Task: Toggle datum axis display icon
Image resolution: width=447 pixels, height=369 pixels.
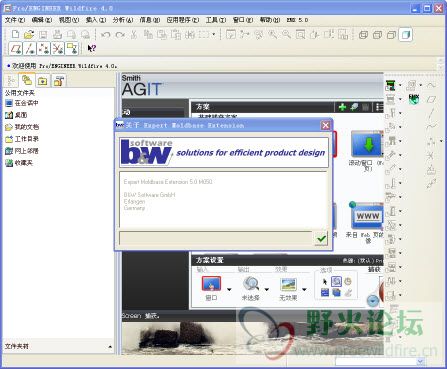Action: (30, 49)
